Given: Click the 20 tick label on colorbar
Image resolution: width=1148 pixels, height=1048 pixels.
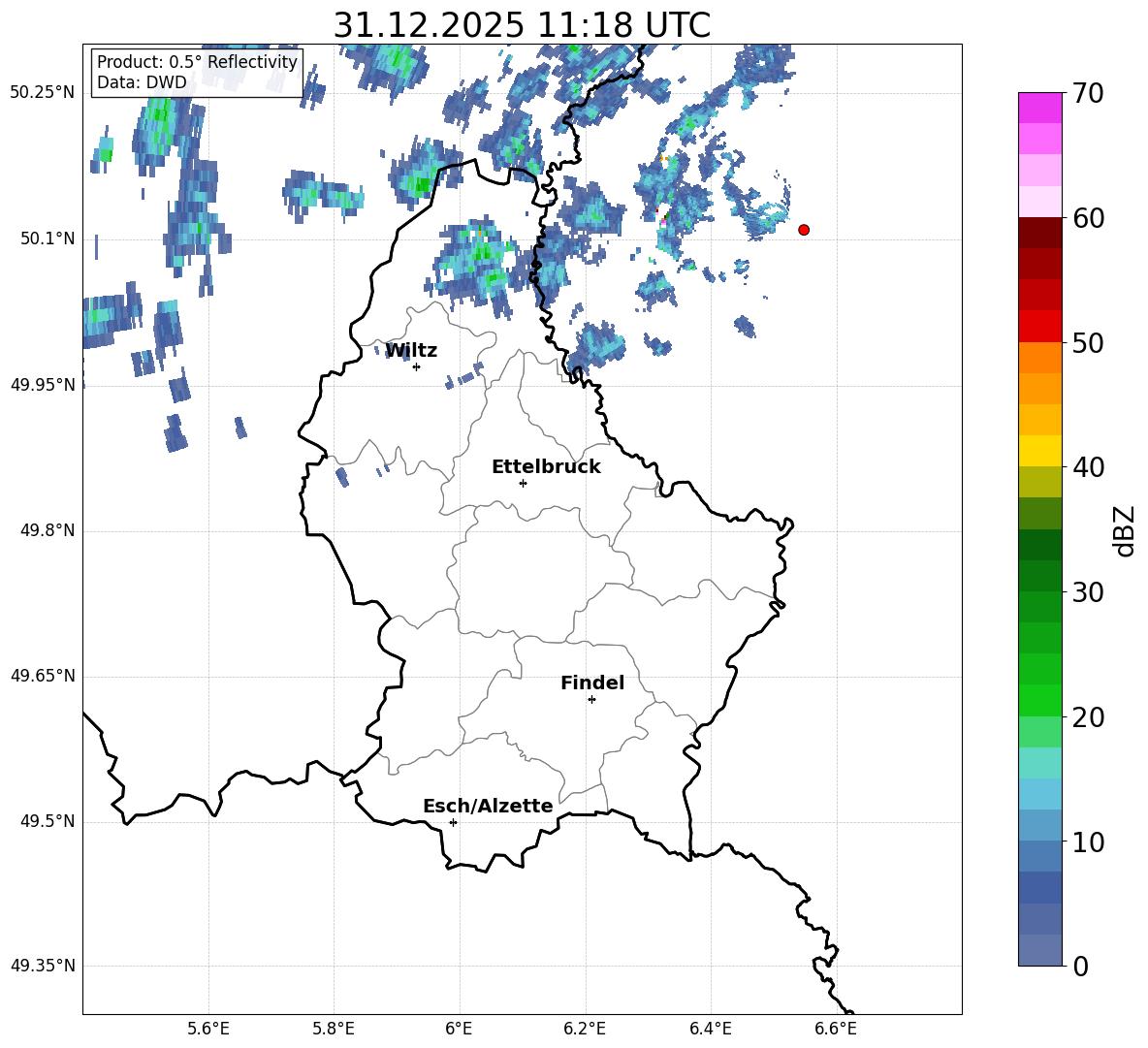Looking at the screenshot, I should coord(1088,716).
